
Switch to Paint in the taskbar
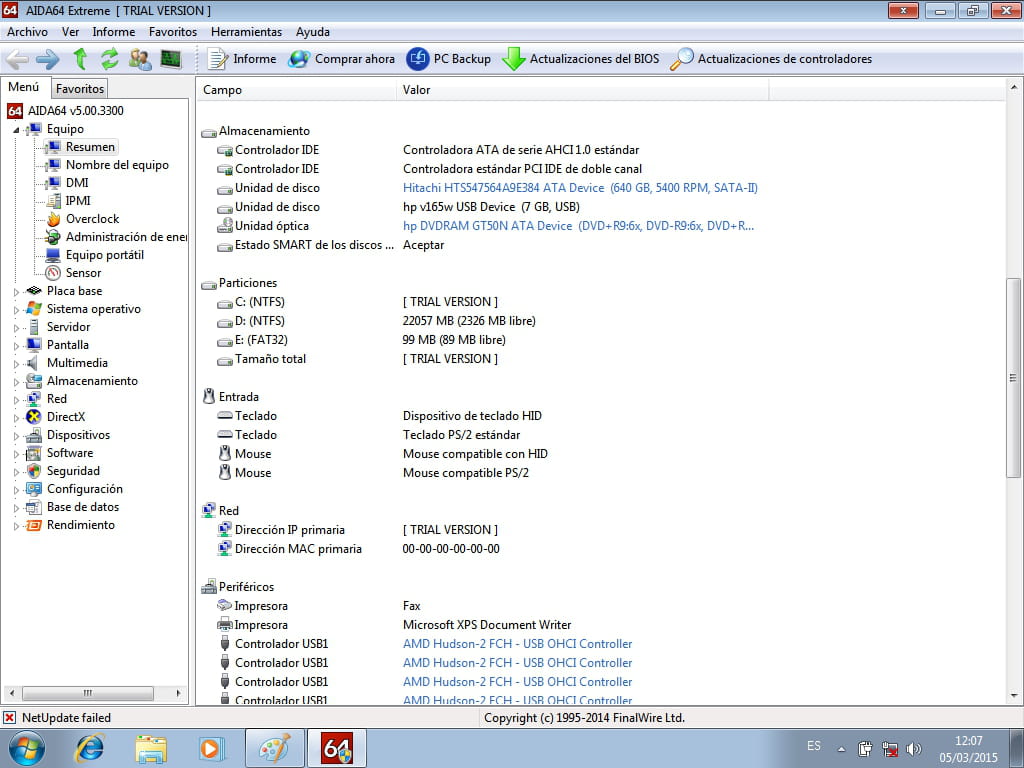coord(274,748)
